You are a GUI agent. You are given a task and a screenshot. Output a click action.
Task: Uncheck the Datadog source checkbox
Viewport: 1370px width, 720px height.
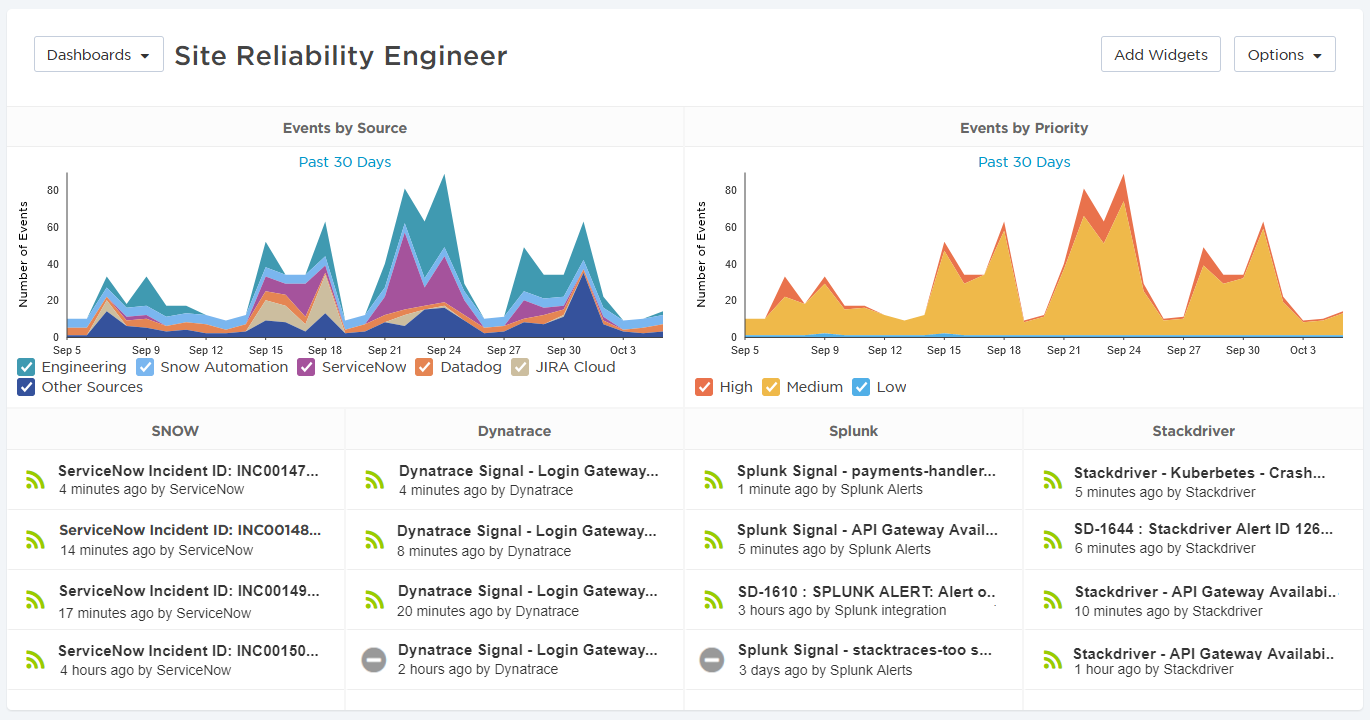[x=425, y=367]
